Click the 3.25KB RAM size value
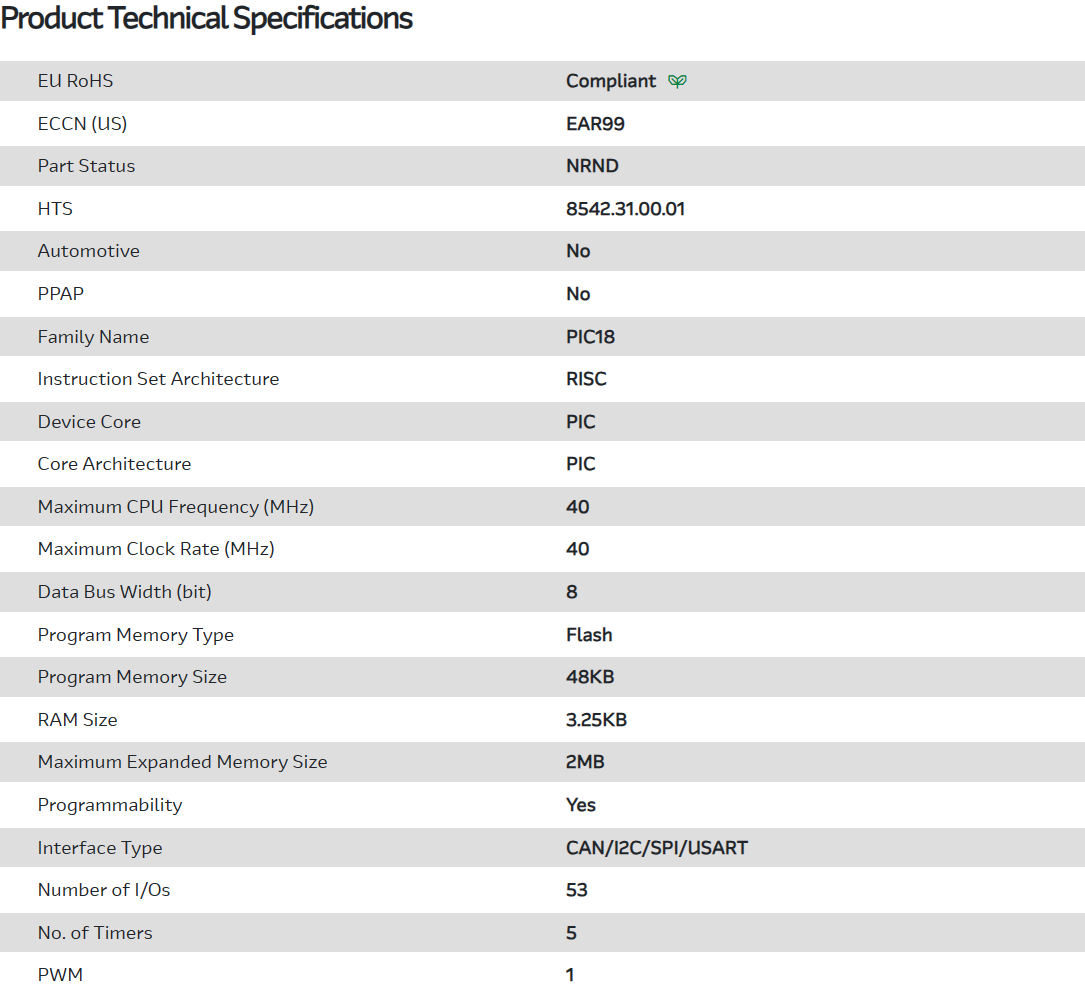Screen dimensions: 1085x992 [x=596, y=720]
